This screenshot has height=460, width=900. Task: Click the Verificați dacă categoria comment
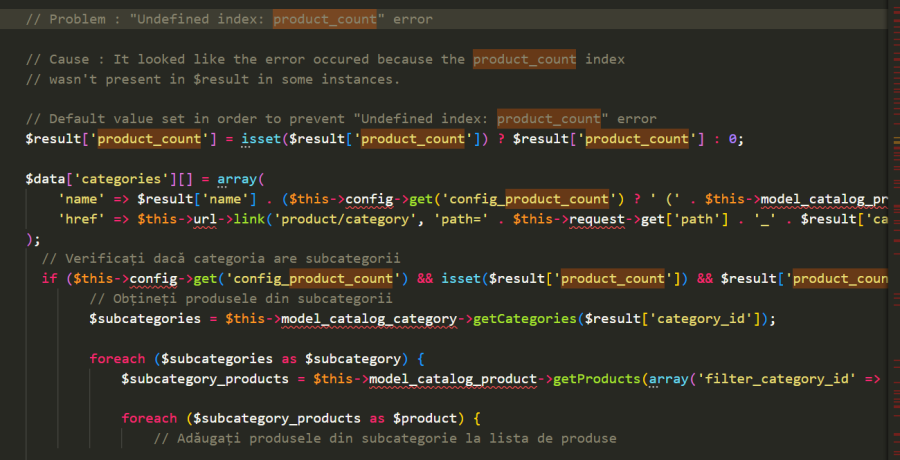coord(221,258)
